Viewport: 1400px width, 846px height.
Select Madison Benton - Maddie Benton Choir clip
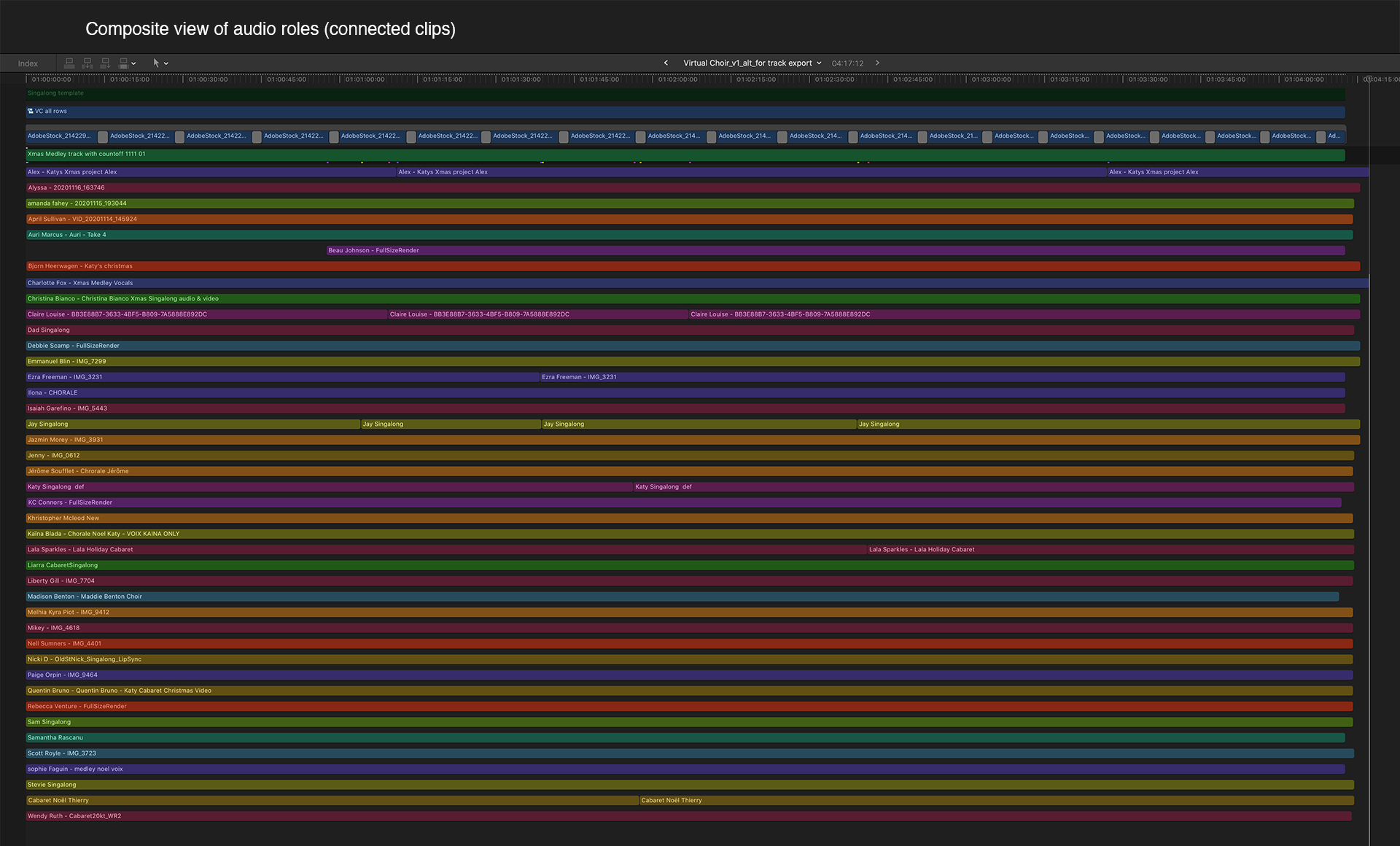pos(682,597)
